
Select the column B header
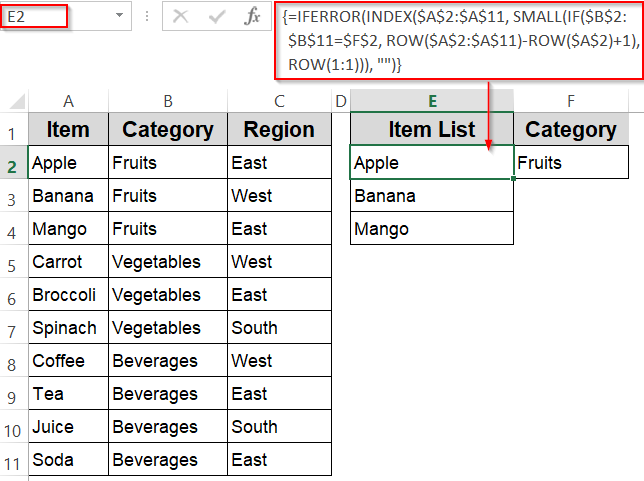pyautogui.click(x=168, y=100)
